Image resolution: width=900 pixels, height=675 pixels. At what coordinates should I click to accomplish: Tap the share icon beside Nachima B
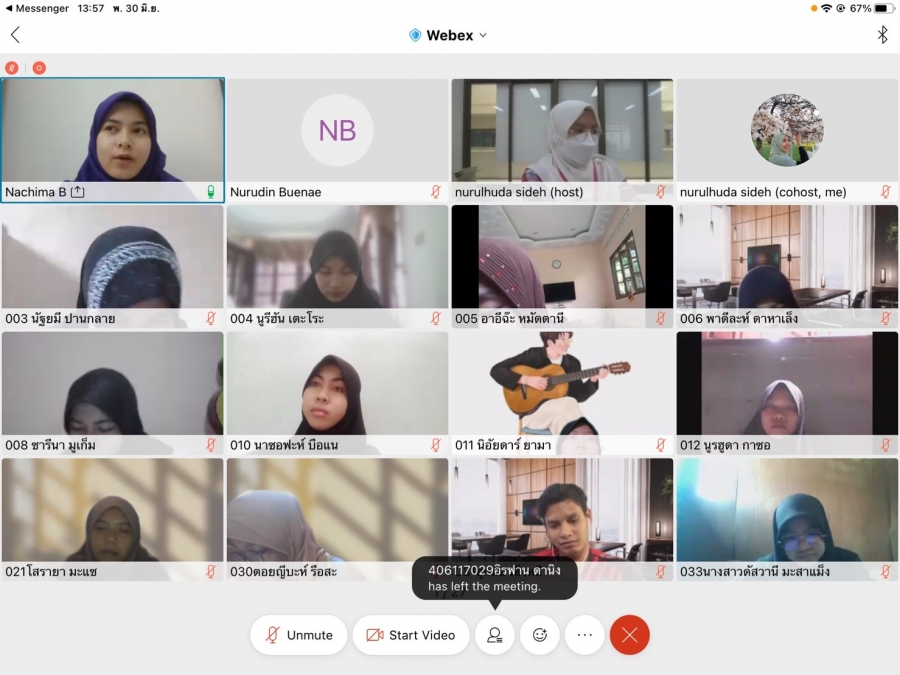[78, 192]
